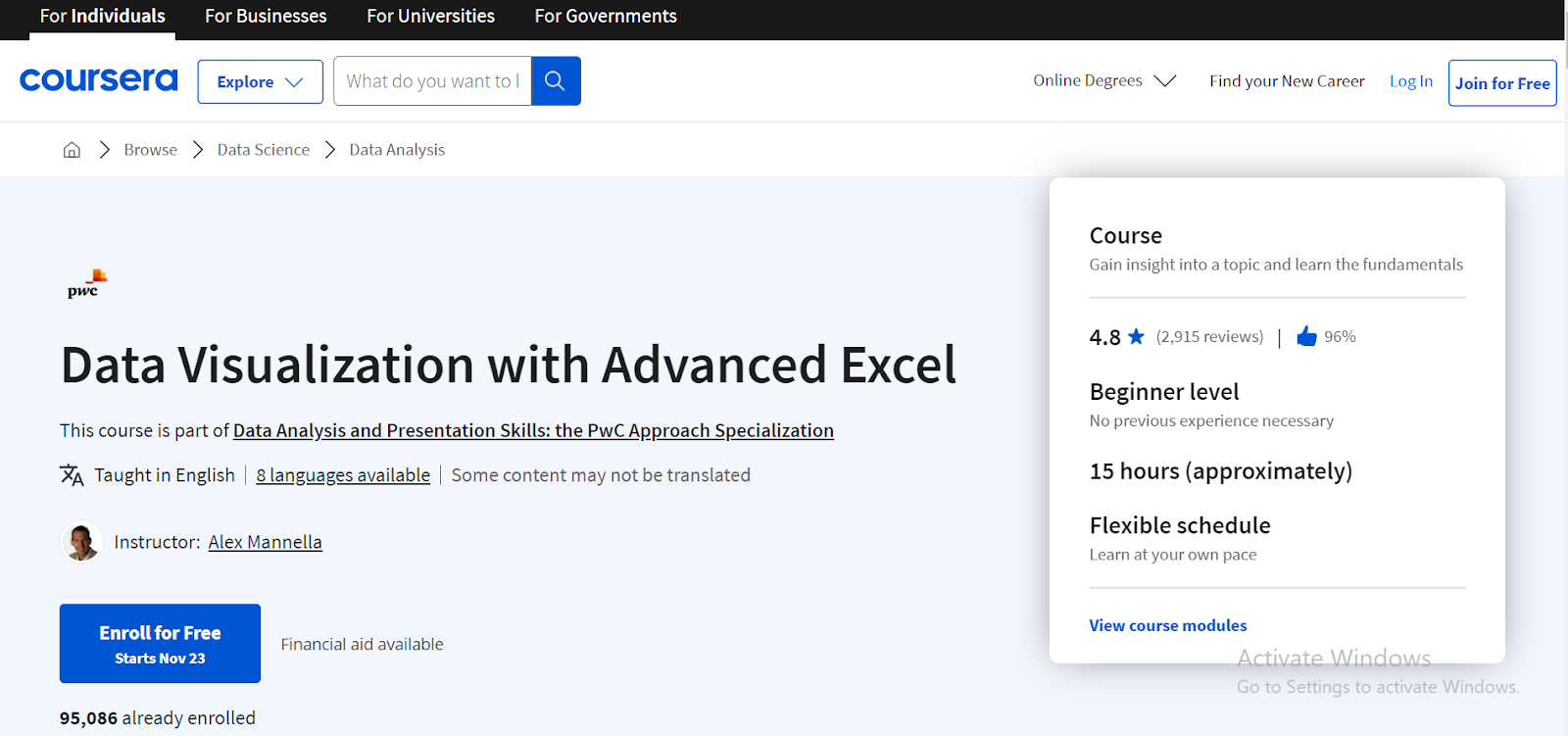Image resolution: width=1568 pixels, height=736 pixels.
Task: Open the Explore dropdown
Action: point(260,81)
